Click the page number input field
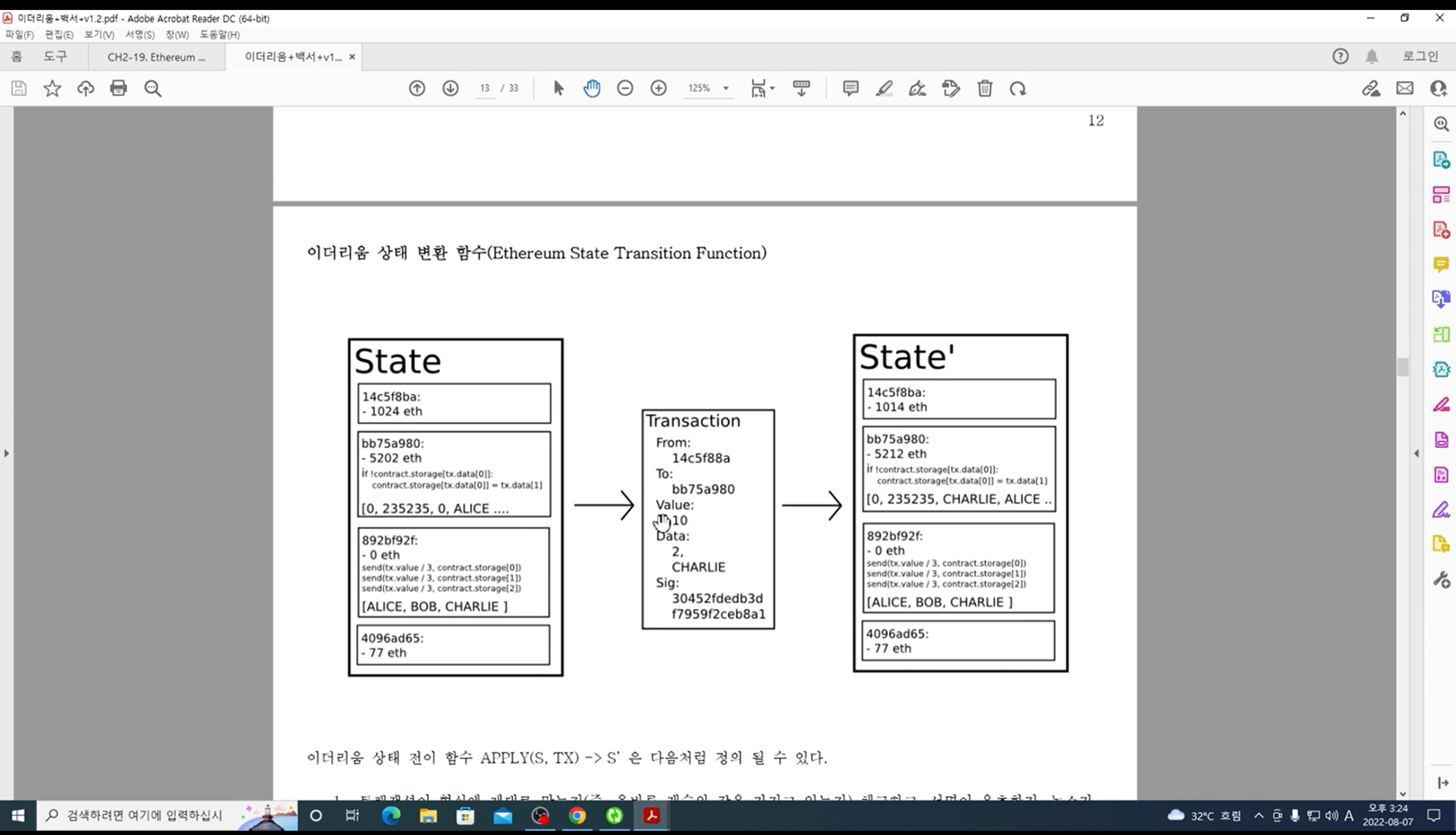The height and width of the screenshot is (835, 1456). coord(485,88)
